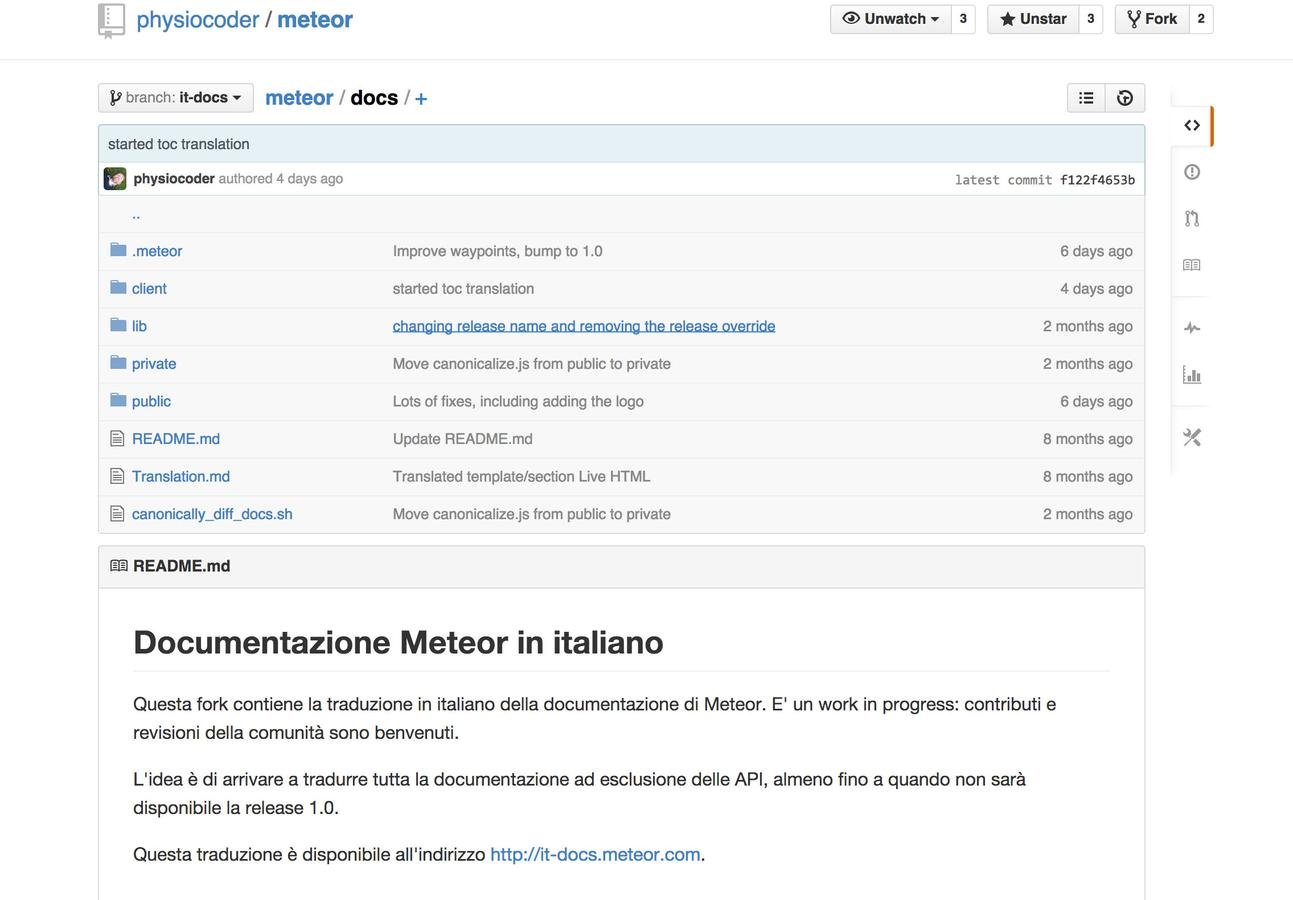This screenshot has width=1293, height=900.
Task: Click the plus icon to create new file
Action: pos(421,99)
